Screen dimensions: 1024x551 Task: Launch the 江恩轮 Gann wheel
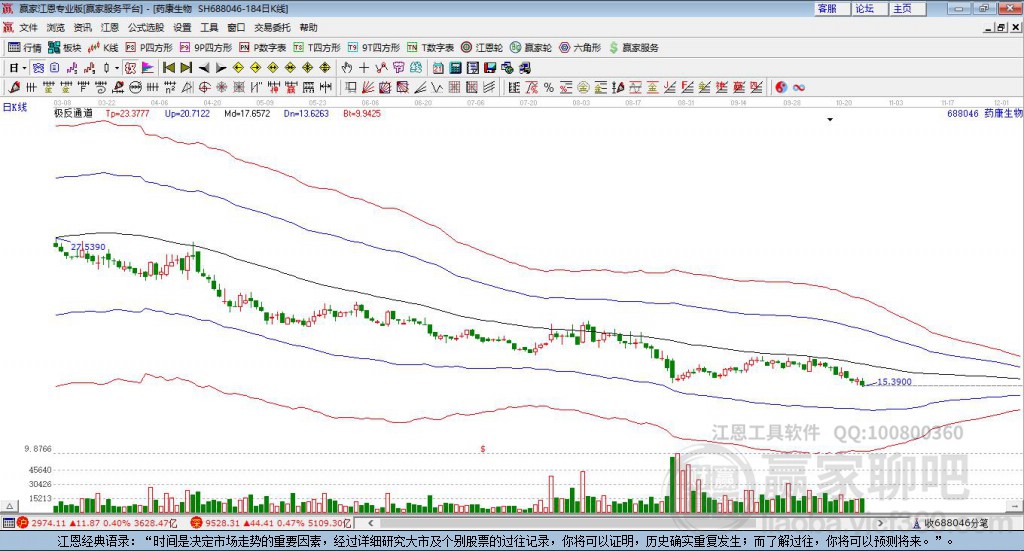[x=482, y=48]
